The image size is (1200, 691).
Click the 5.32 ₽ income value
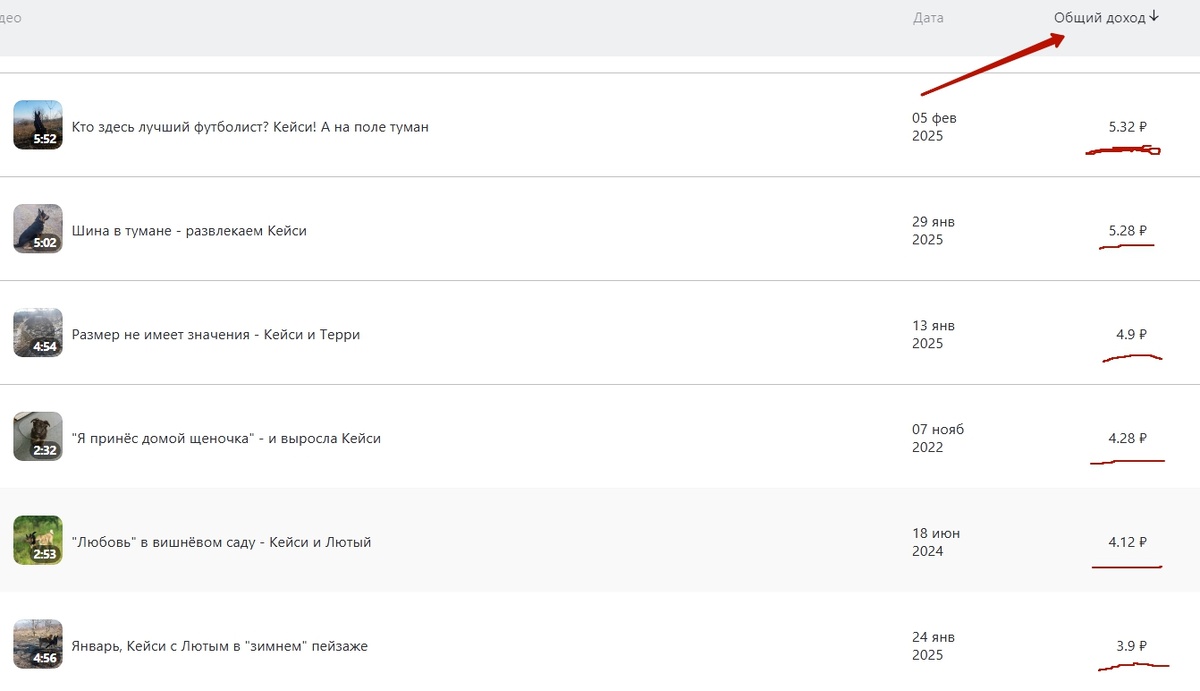1127,127
